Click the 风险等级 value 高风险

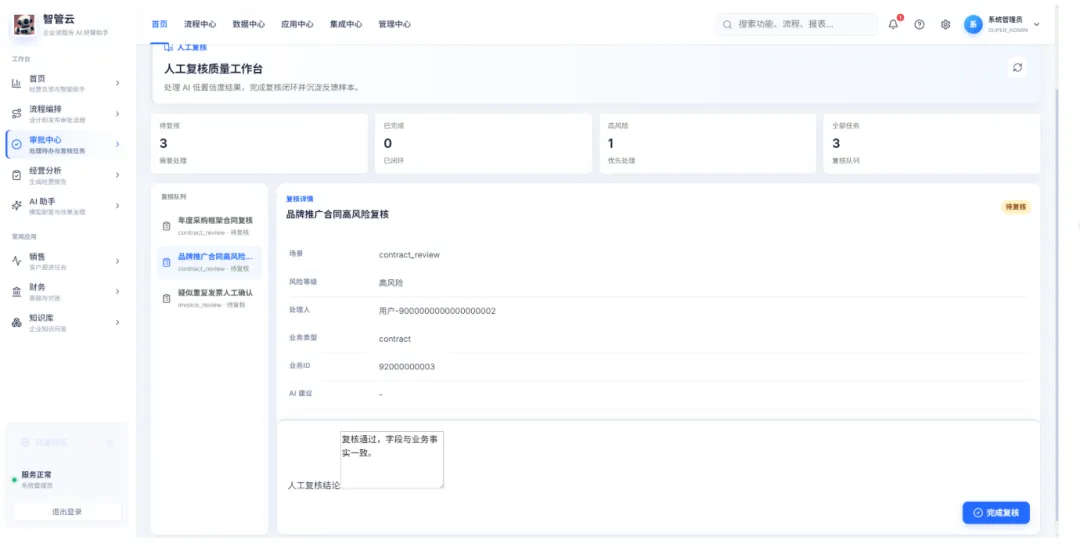point(391,282)
